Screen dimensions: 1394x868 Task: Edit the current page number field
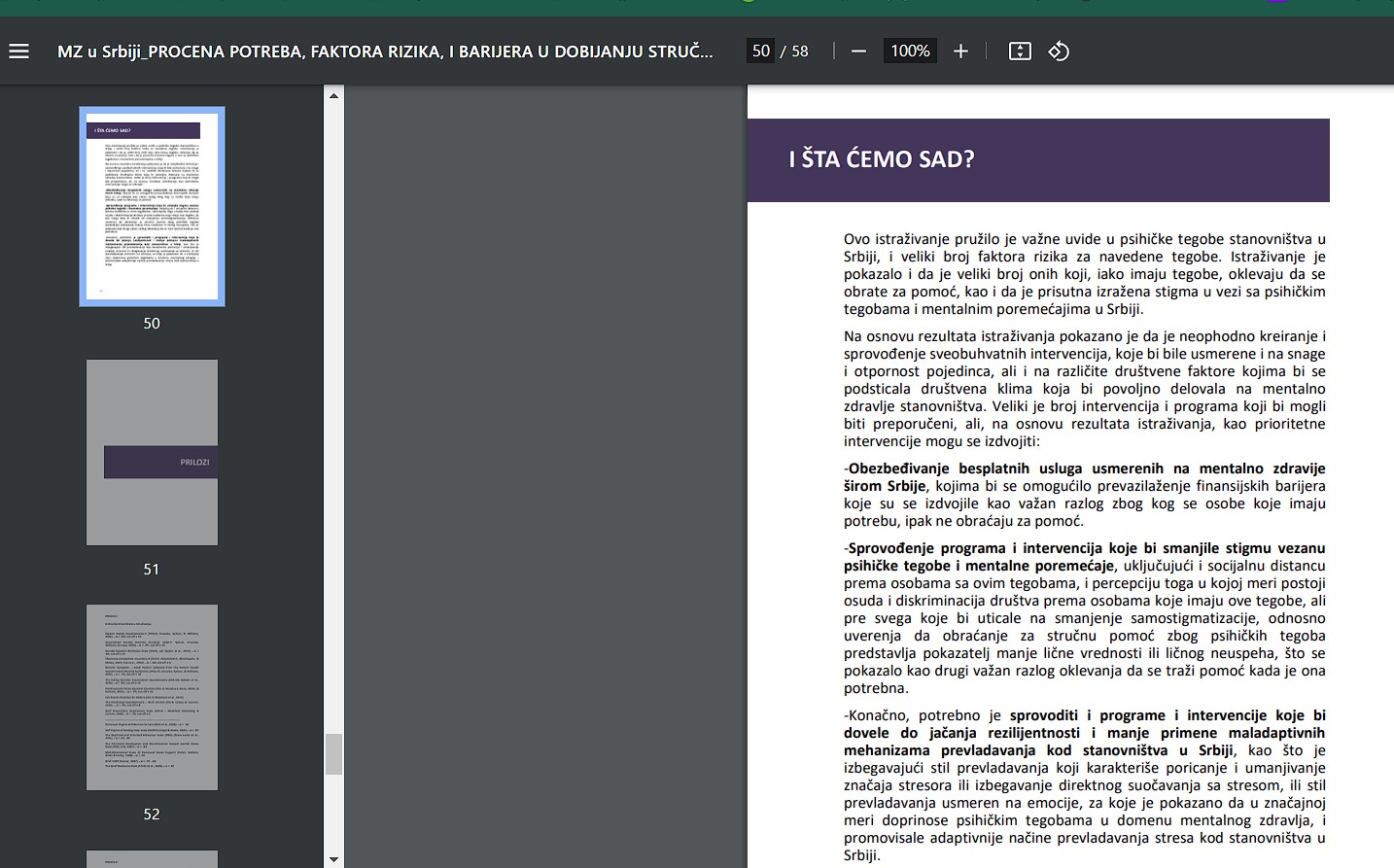pyautogui.click(x=761, y=52)
